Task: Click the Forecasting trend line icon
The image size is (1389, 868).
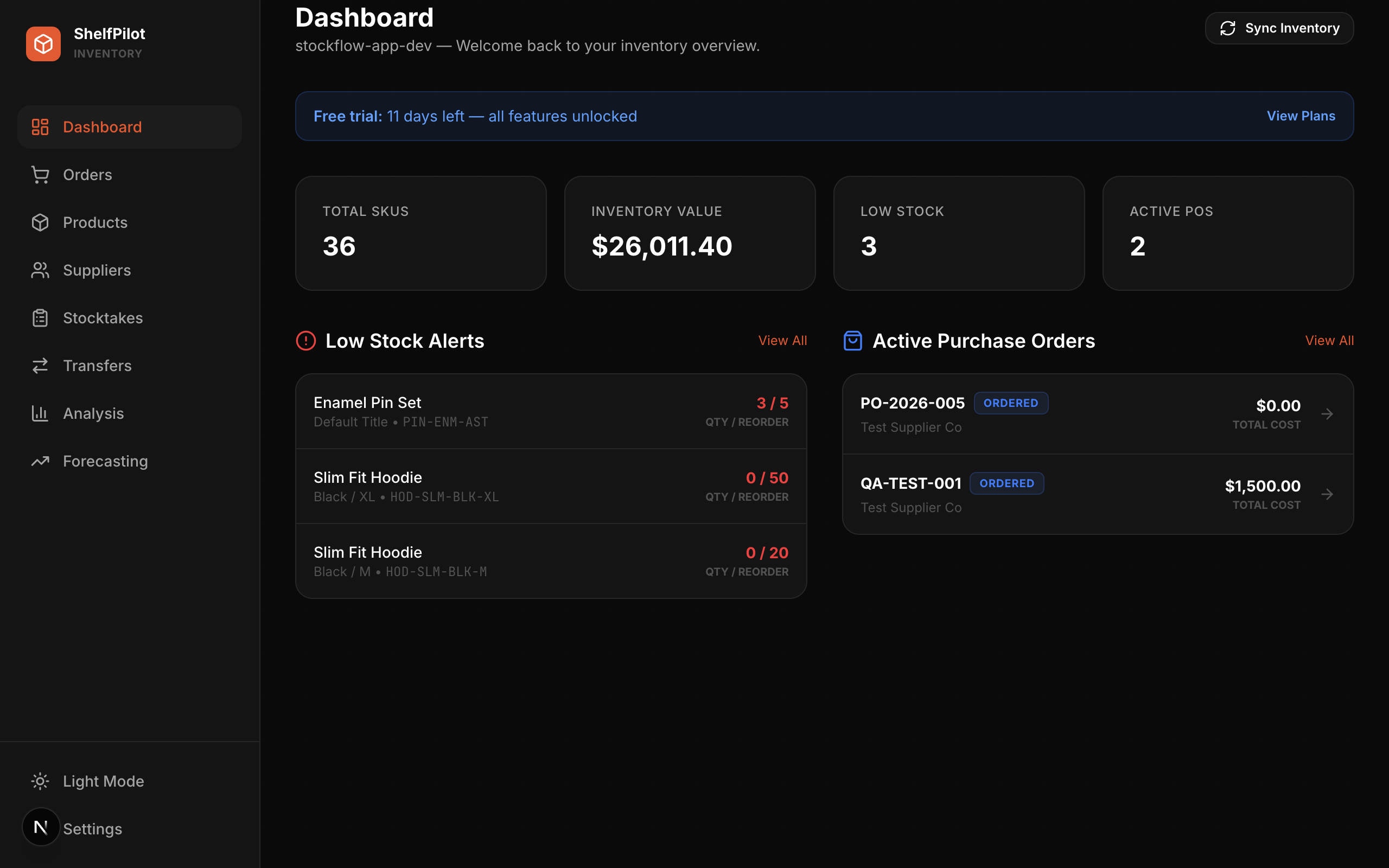Action: click(x=40, y=461)
